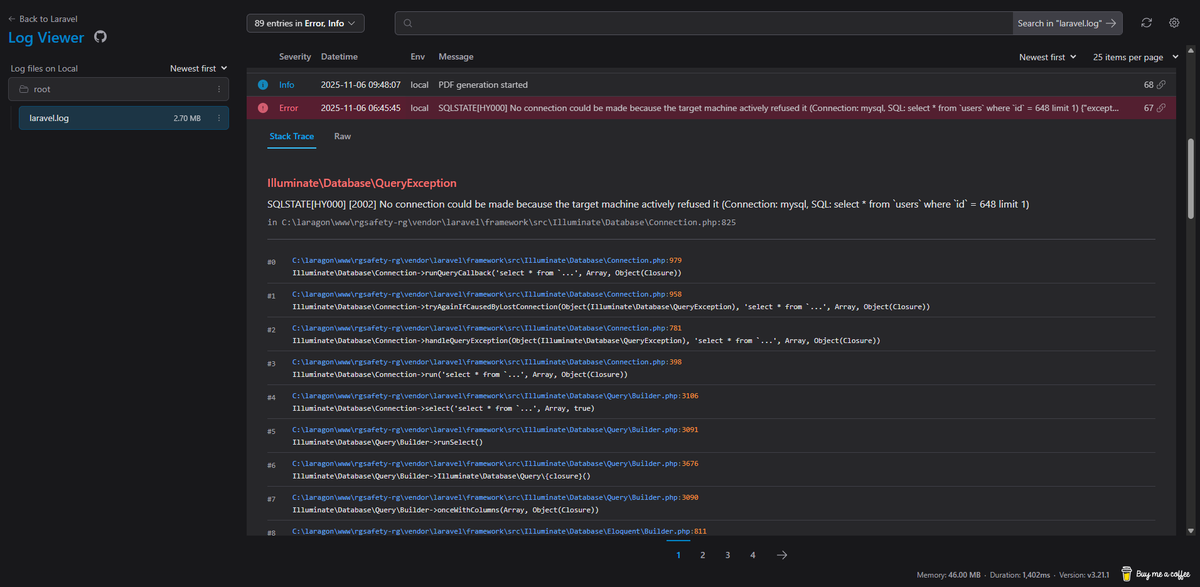1200x587 pixels.
Task: Click the '2.70 MB' file size
Action: pos(187,118)
